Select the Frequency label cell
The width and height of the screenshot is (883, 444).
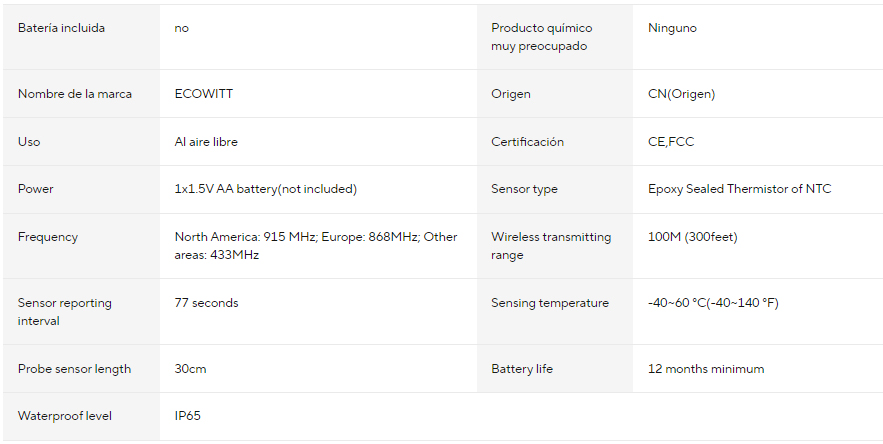point(47,237)
